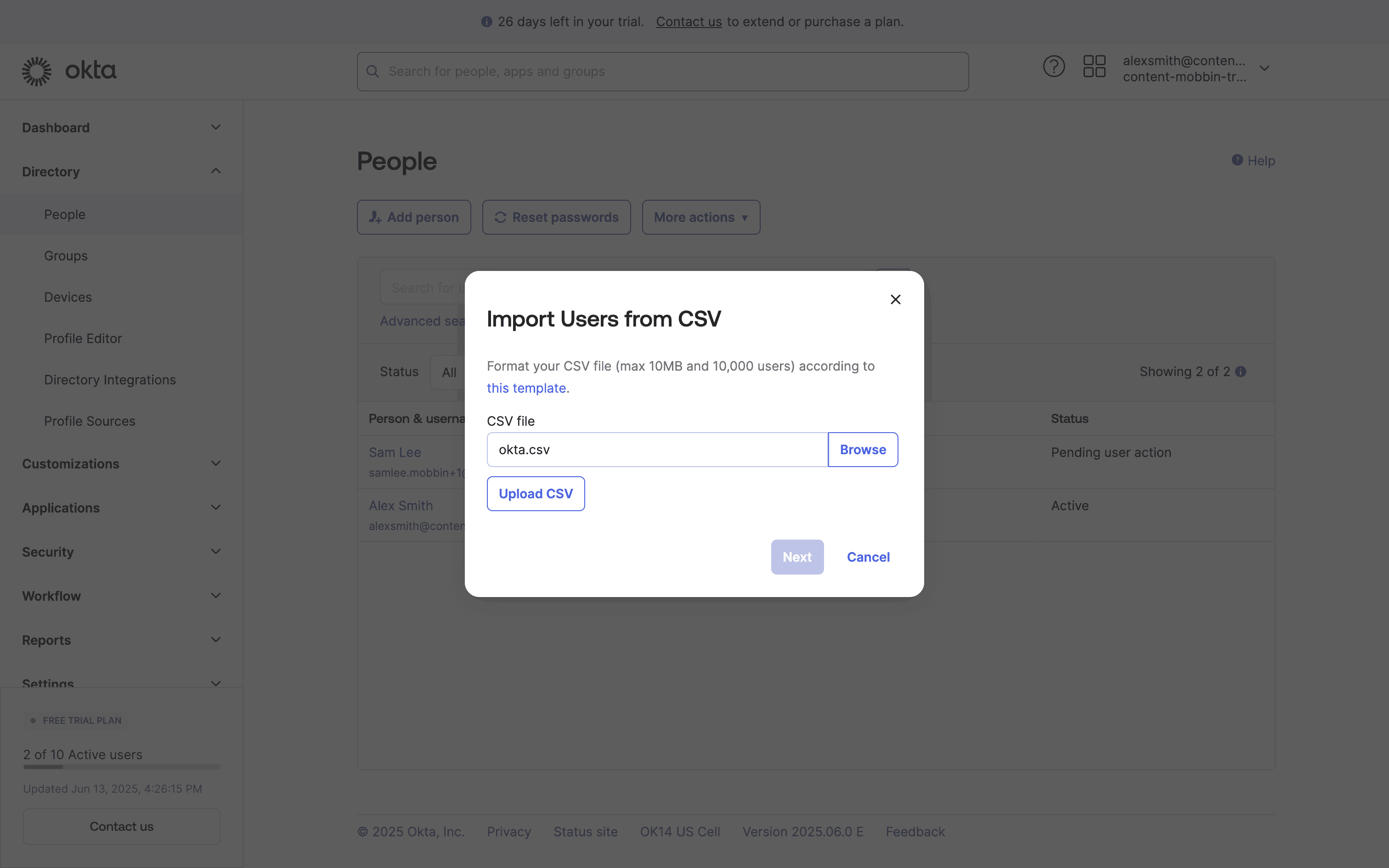Close the Import Users dialog with X
This screenshot has height=868, width=1389.
point(895,299)
